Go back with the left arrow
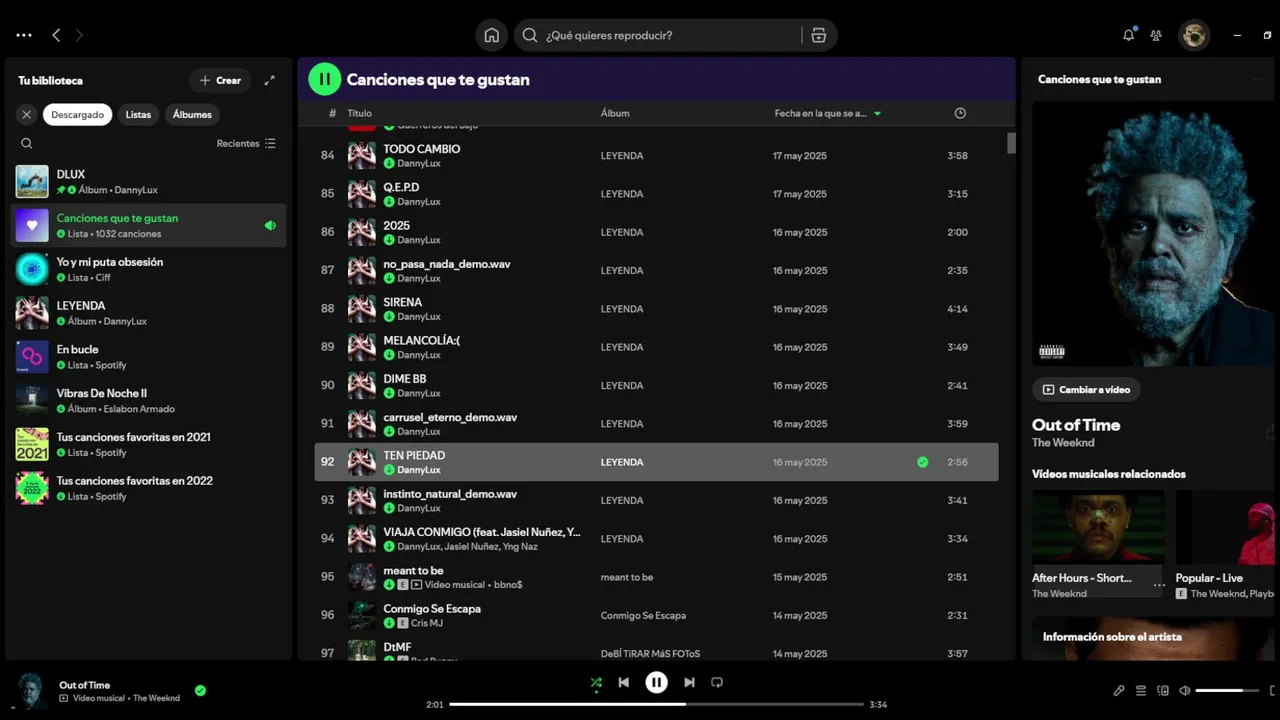 point(56,35)
